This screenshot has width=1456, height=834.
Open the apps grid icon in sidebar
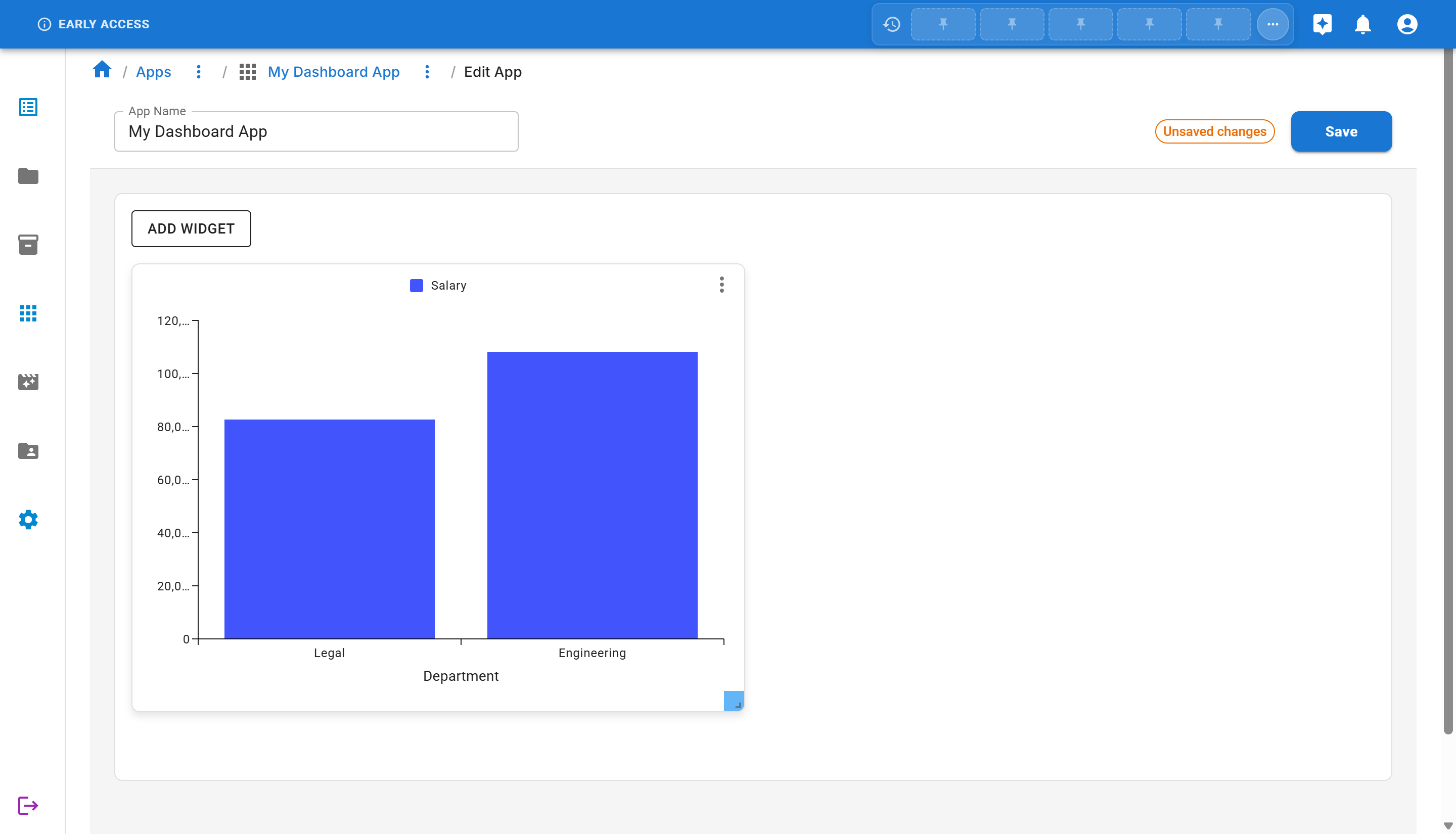pos(28,313)
